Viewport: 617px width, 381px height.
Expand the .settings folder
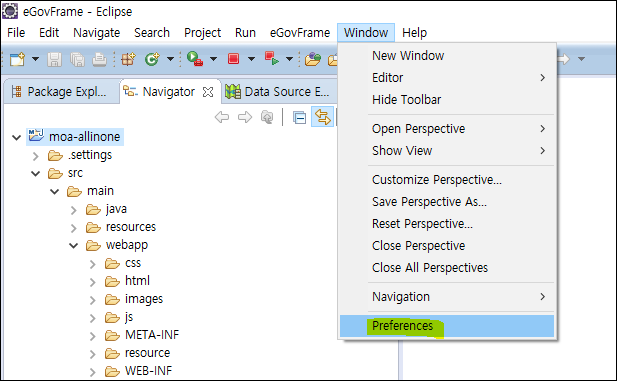36,156
